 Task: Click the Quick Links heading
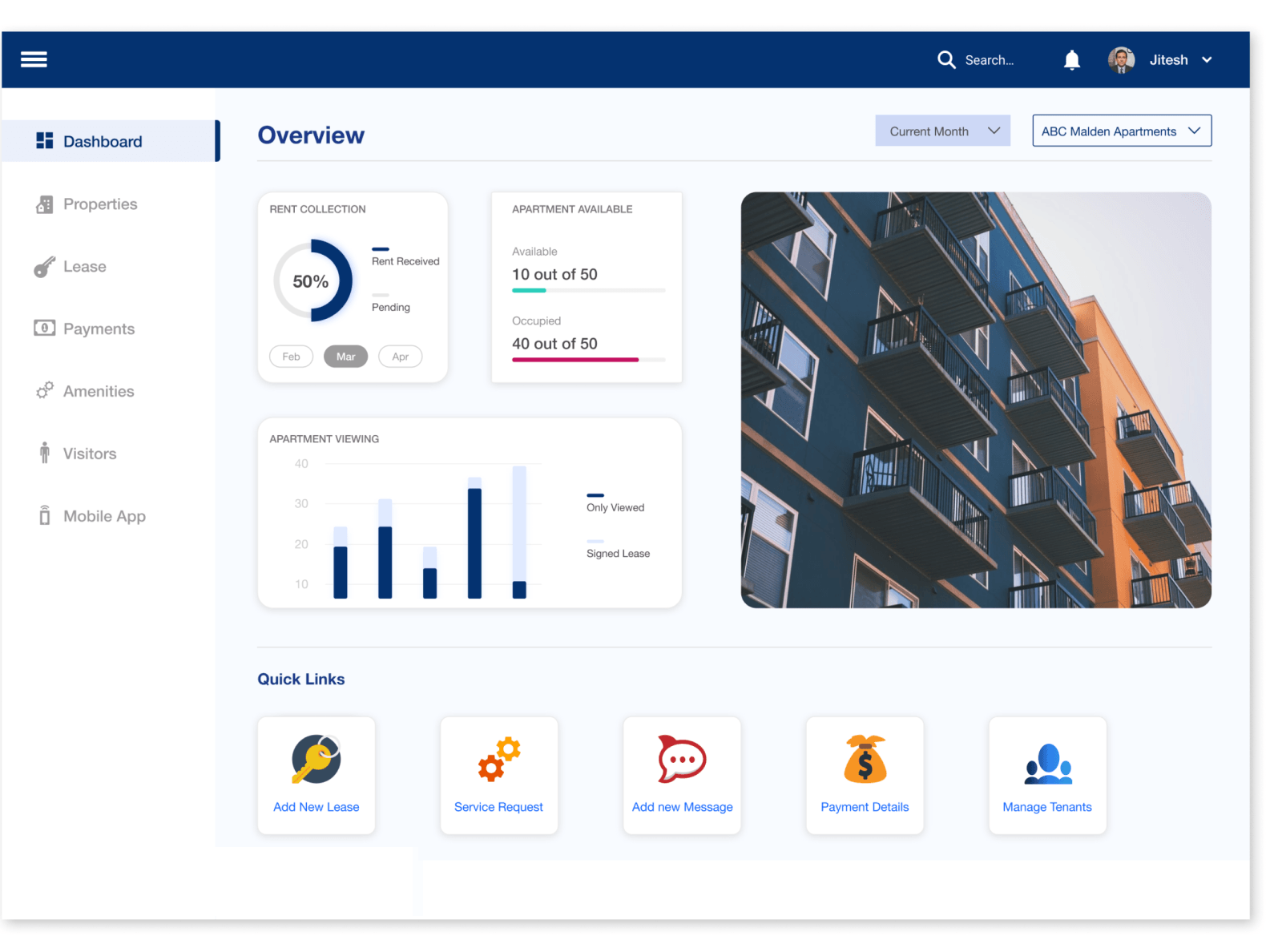point(301,679)
